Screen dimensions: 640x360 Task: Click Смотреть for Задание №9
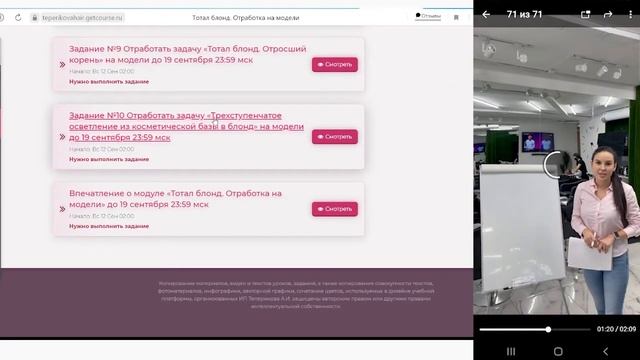335,64
